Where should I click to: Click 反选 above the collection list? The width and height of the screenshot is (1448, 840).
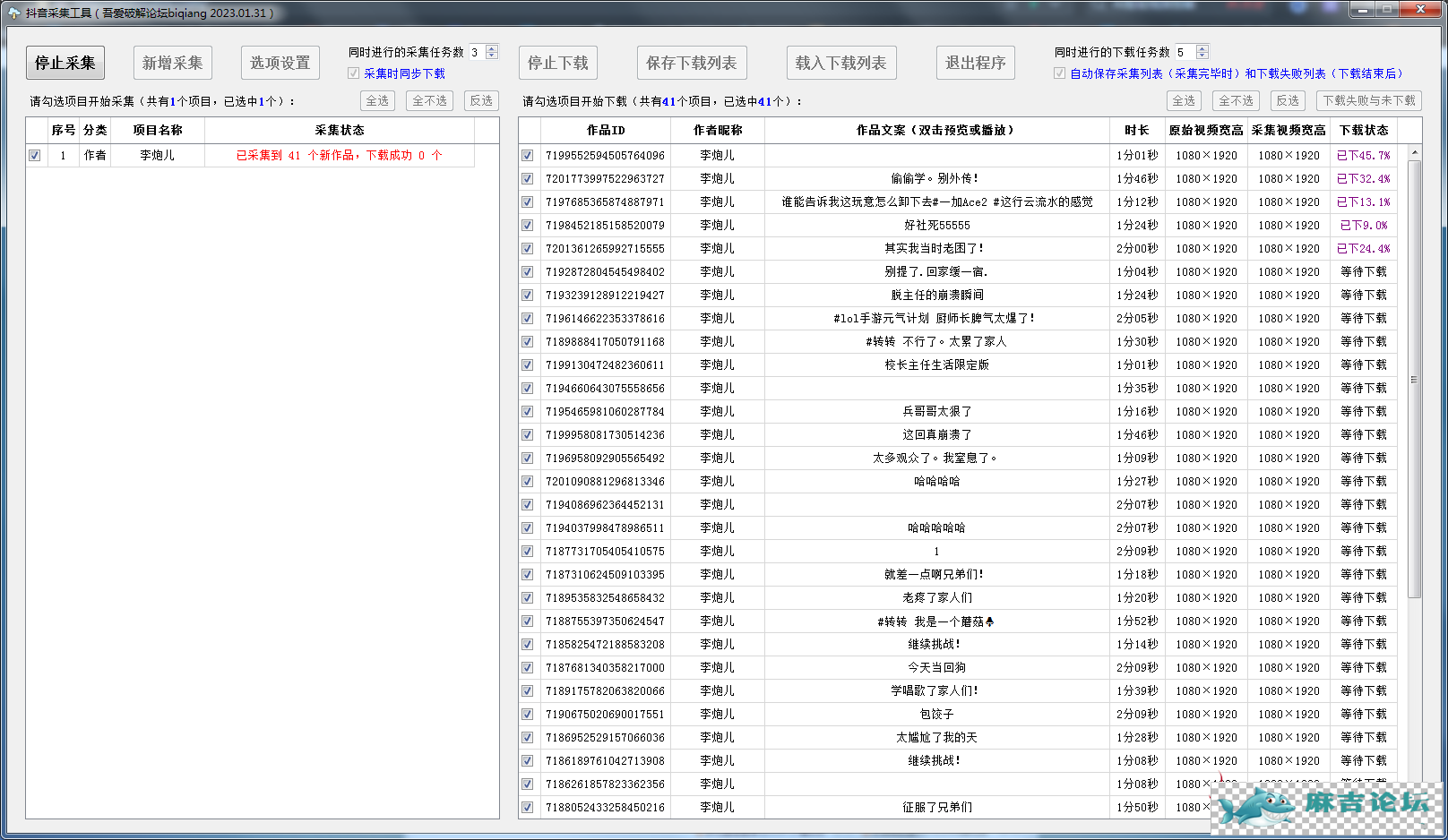[x=482, y=101]
